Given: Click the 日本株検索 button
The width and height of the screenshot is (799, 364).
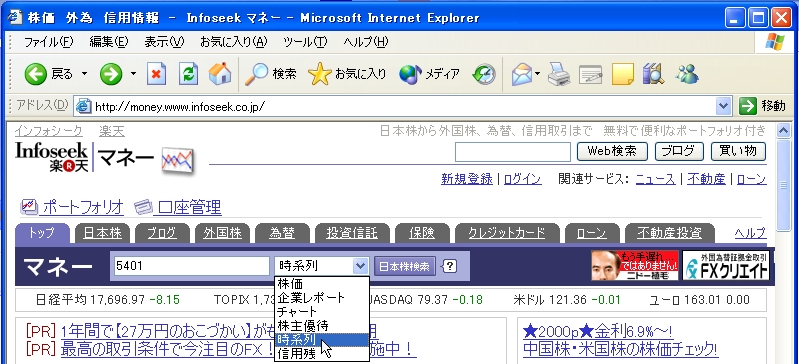Looking at the screenshot, I should [x=405, y=266].
